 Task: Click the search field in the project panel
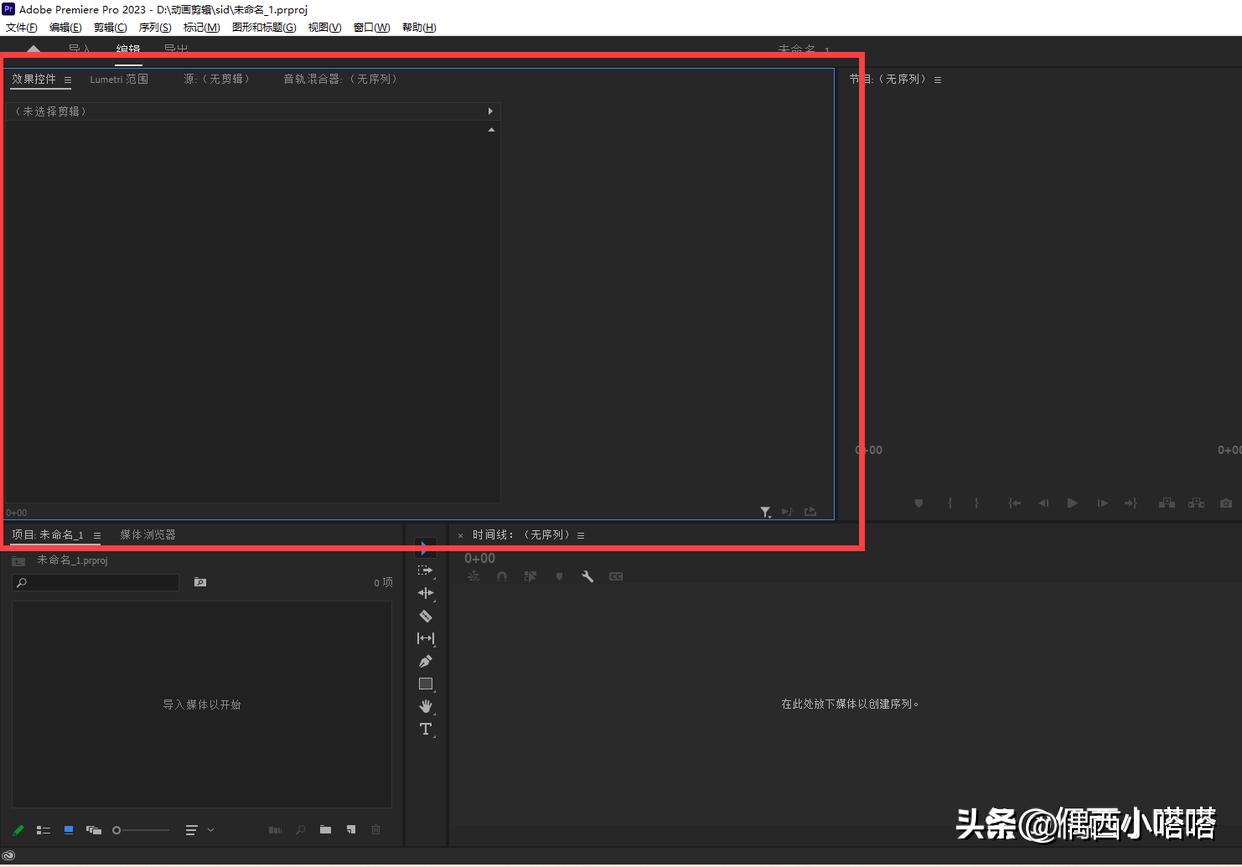tap(95, 581)
